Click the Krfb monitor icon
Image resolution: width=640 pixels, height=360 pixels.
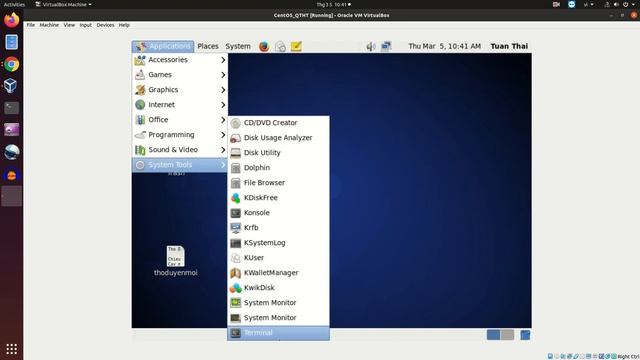click(x=236, y=228)
